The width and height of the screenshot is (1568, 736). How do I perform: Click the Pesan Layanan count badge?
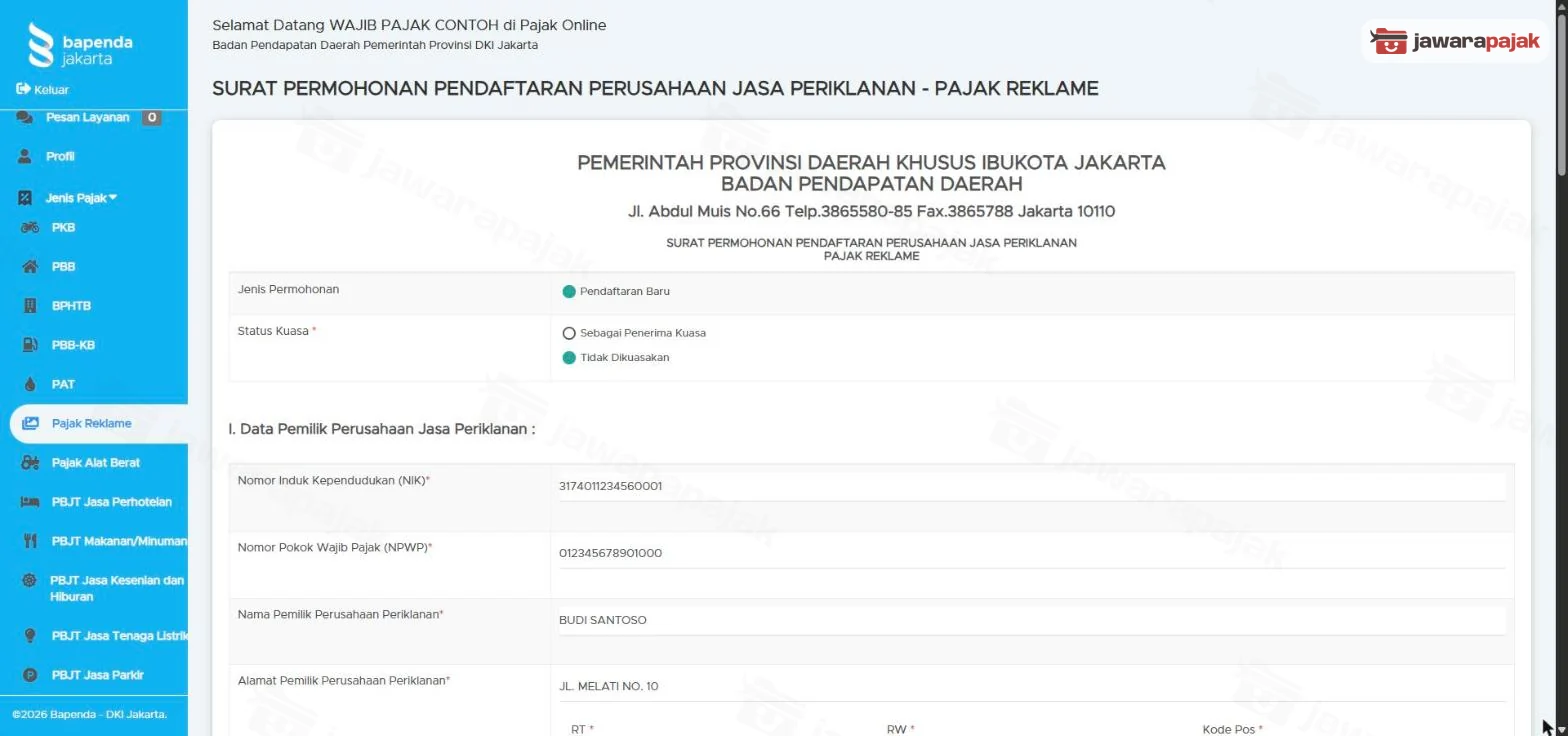point(151,117)
